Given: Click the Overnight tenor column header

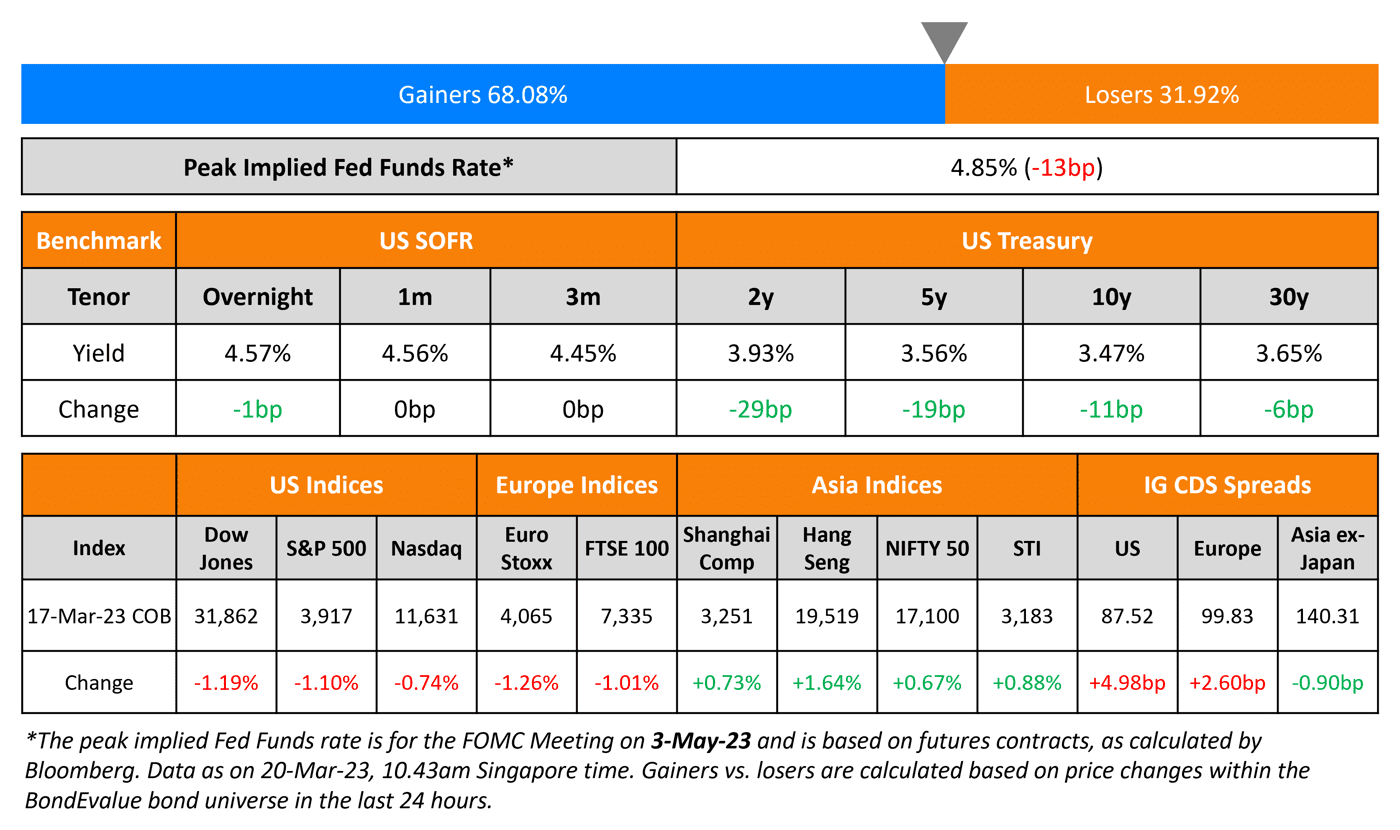Looking at the screenshot, I should coord(257,297).
